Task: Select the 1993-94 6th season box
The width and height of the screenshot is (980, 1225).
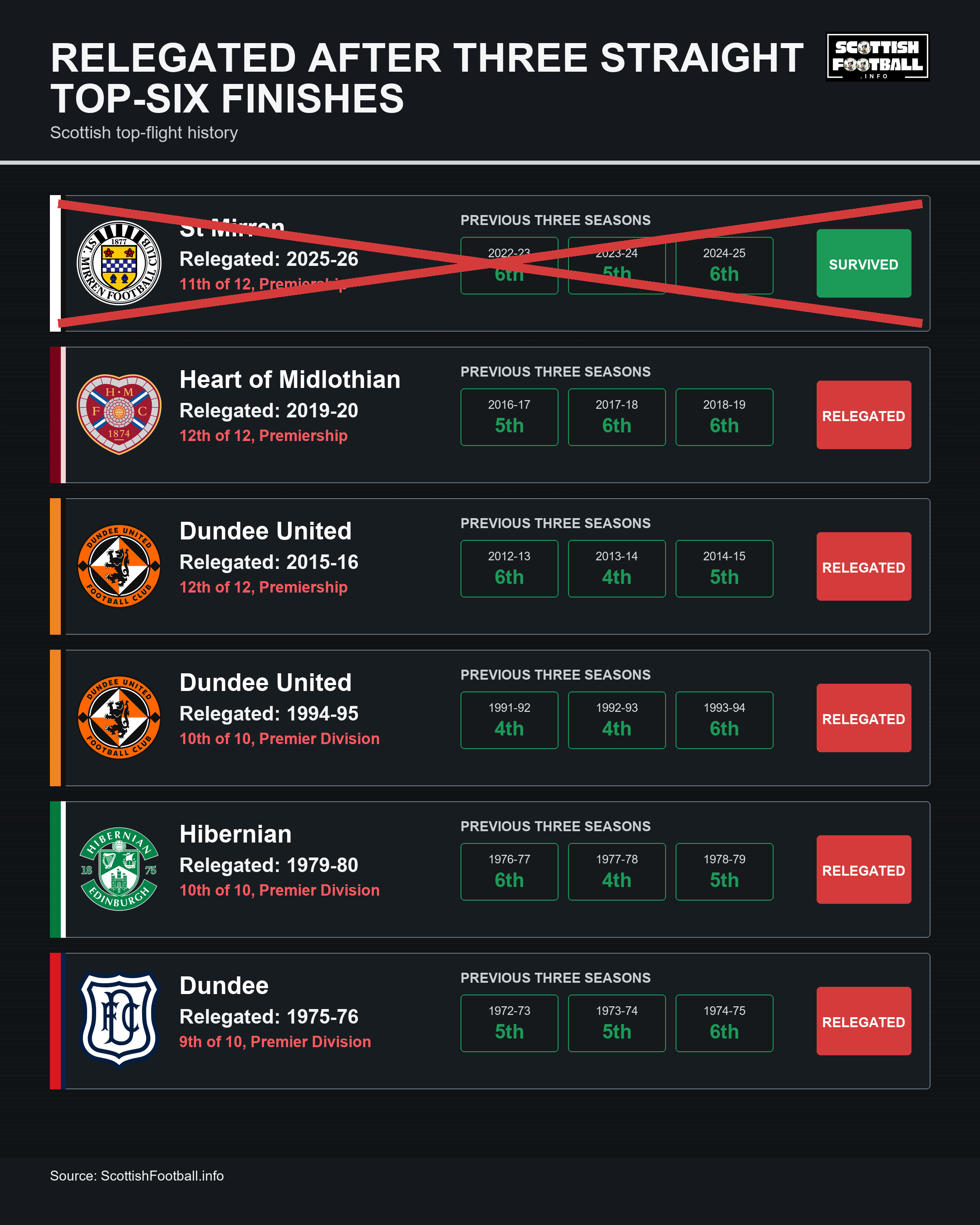Action: pyautogui.click(x=725, y=720)
